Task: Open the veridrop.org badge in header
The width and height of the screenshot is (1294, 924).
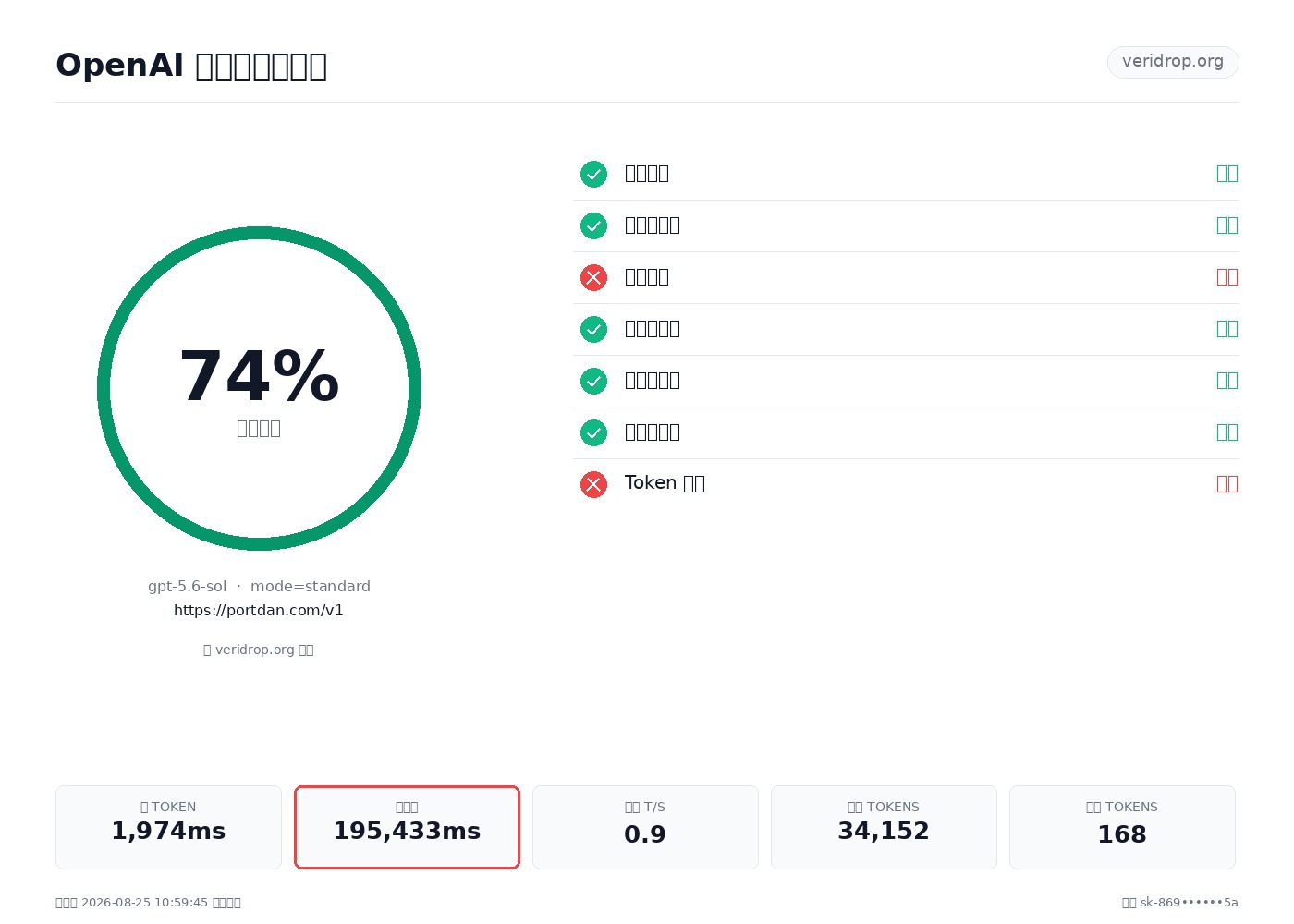Action: tap(1173, 62)
